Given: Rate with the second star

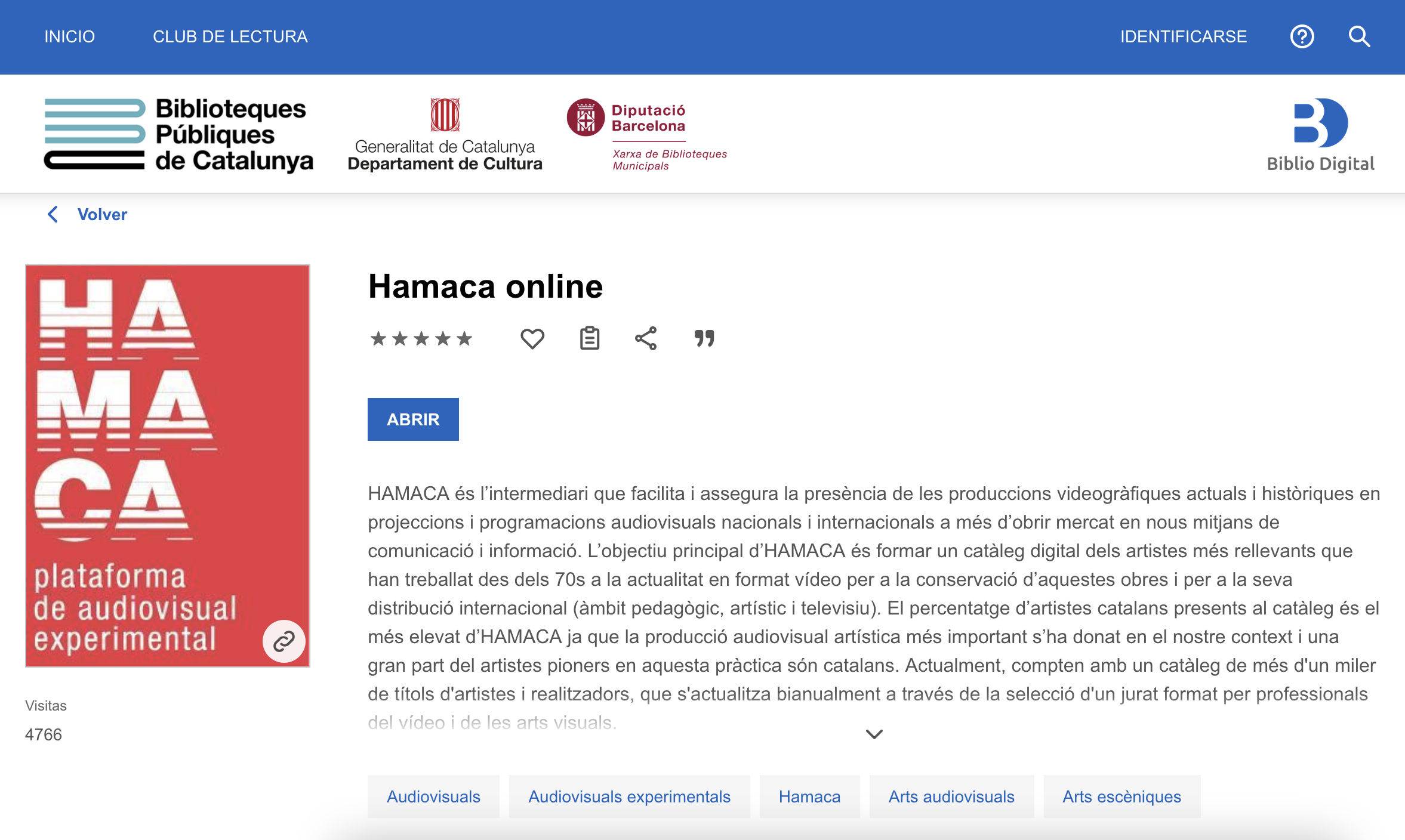Looking at the screenshot, I should 399,339.
